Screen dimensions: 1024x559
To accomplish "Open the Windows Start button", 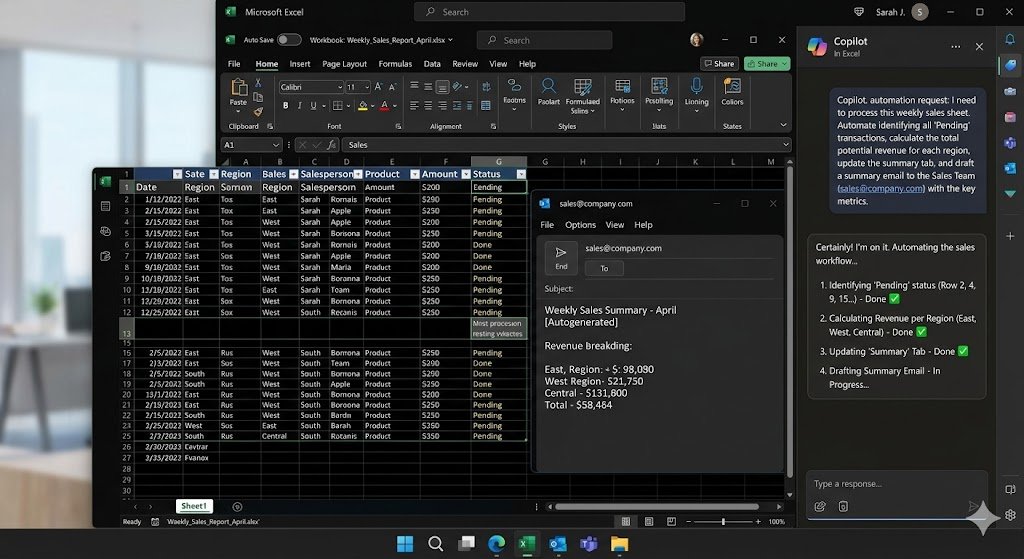I will coord(405,544).
